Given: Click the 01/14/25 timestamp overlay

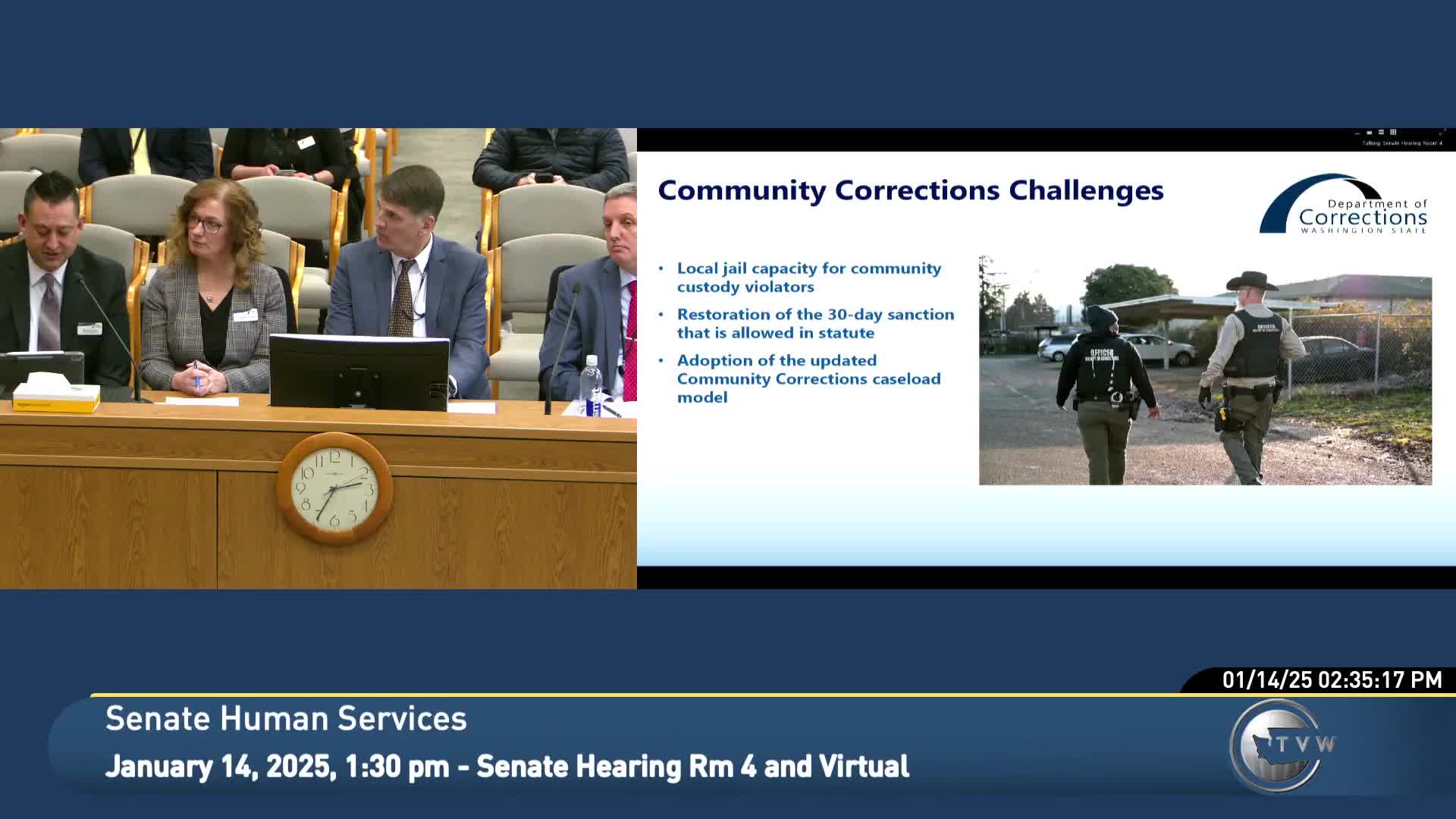Looking at the screenshot, I should click(x=1331, y=679).
